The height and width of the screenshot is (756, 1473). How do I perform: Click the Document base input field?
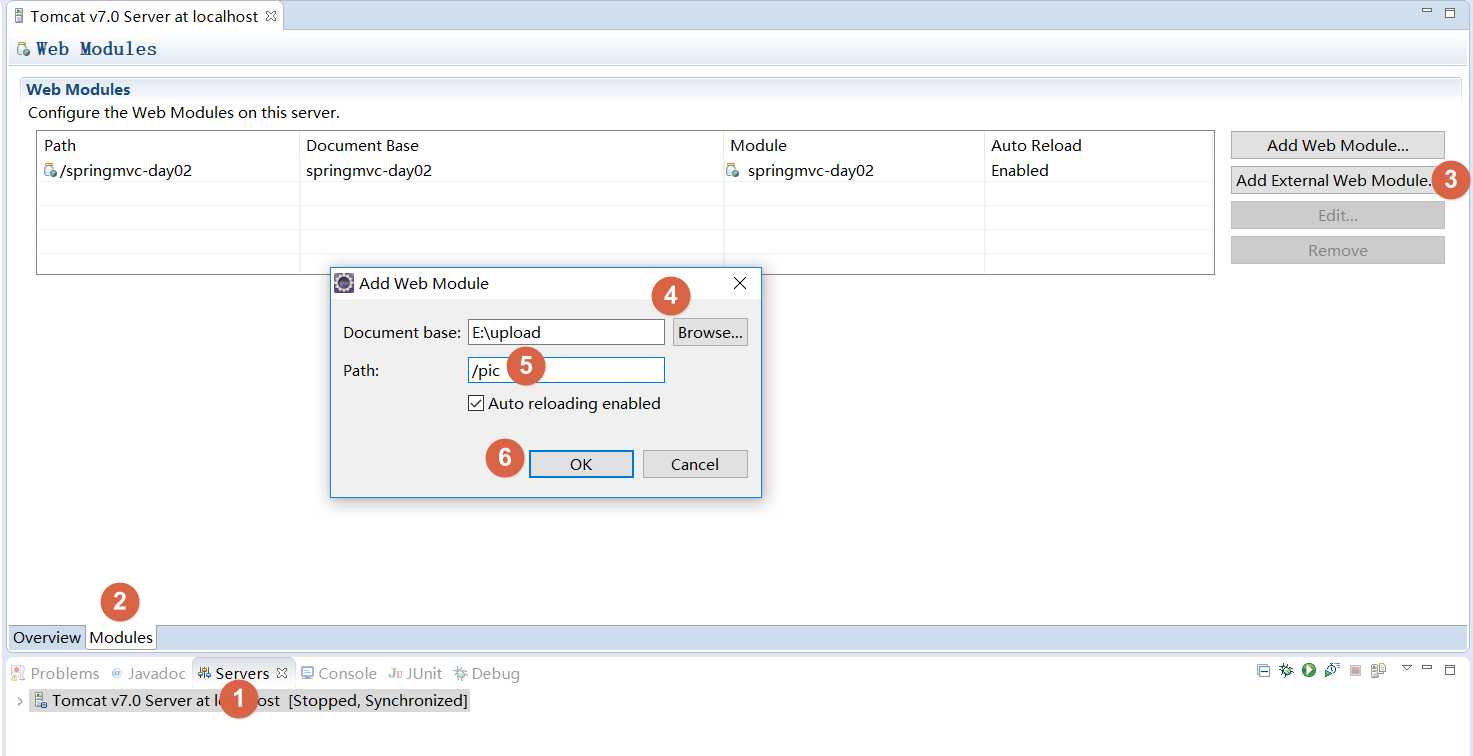pyautogui.click(x=566, y=332)
